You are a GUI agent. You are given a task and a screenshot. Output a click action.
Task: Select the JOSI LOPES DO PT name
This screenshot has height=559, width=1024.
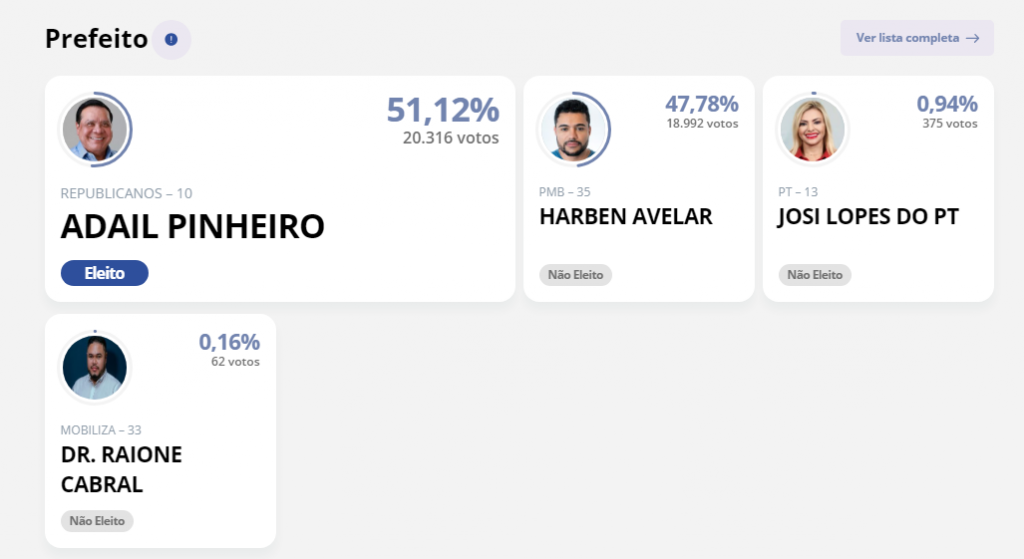click(868, 217)
